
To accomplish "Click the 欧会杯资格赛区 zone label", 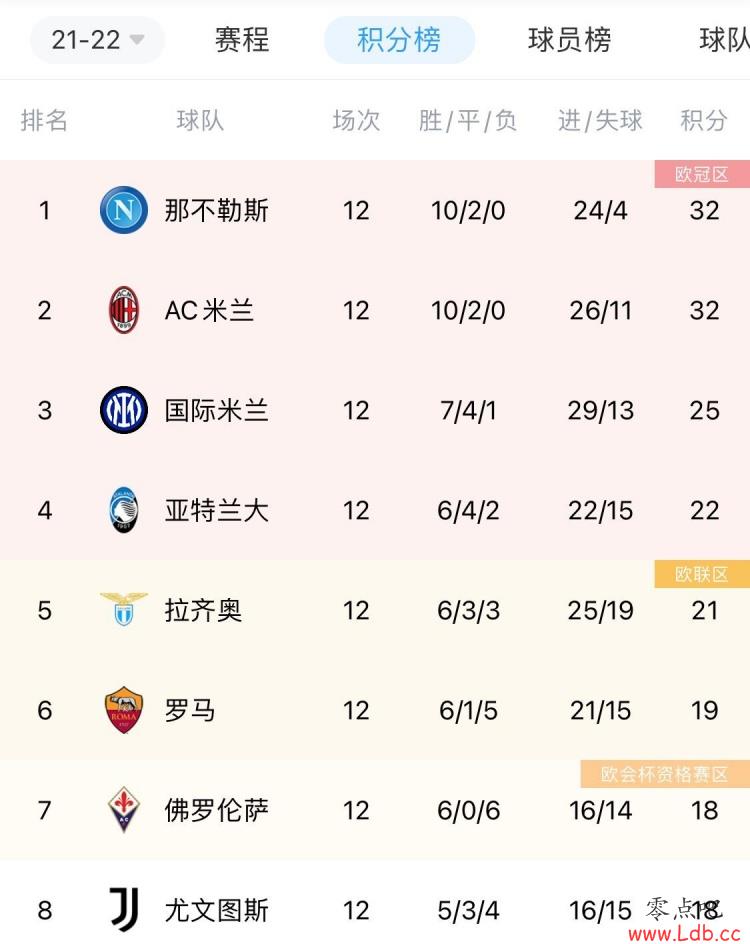I will [665, 774].
